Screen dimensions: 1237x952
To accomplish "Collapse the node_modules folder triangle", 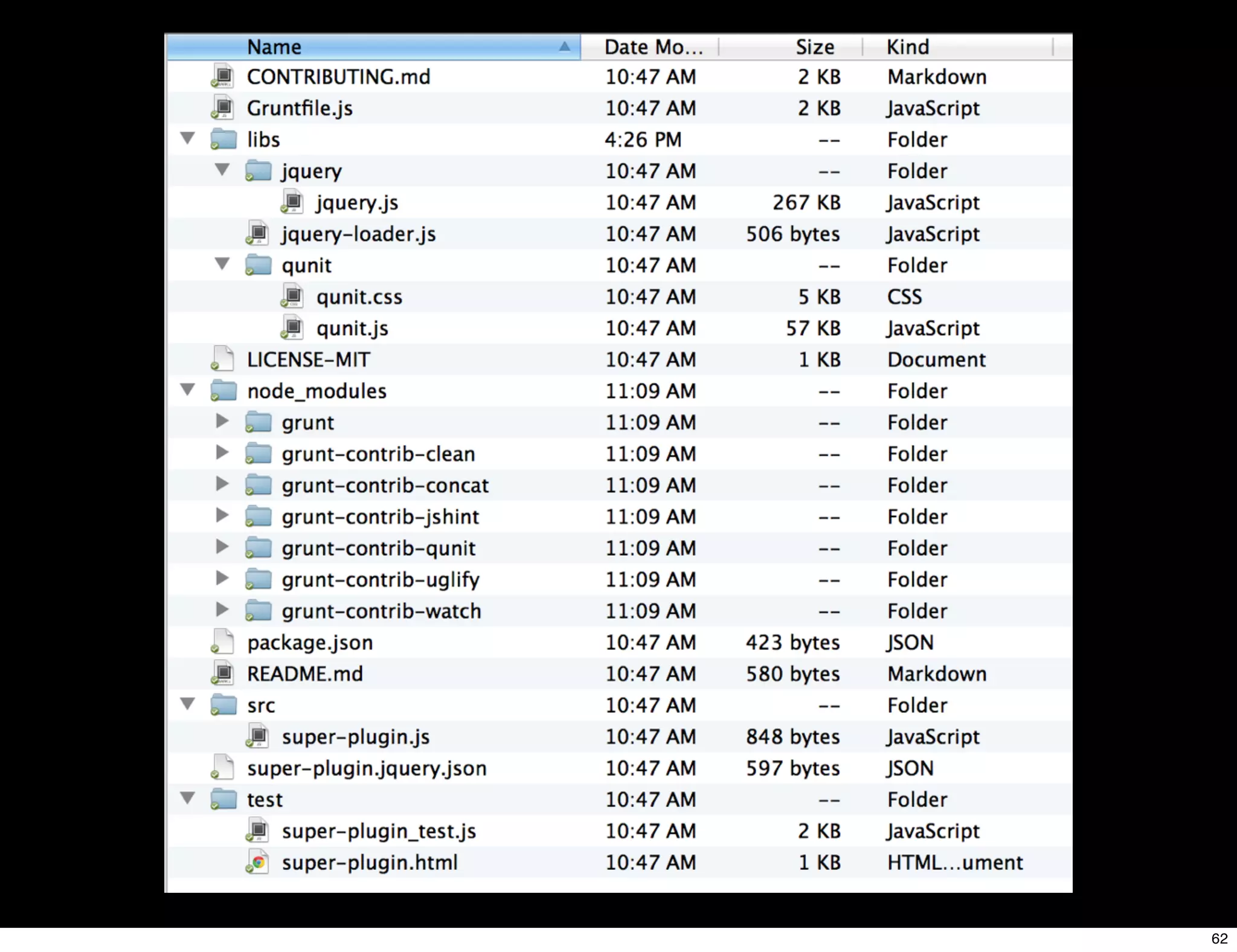I will 188,390.
